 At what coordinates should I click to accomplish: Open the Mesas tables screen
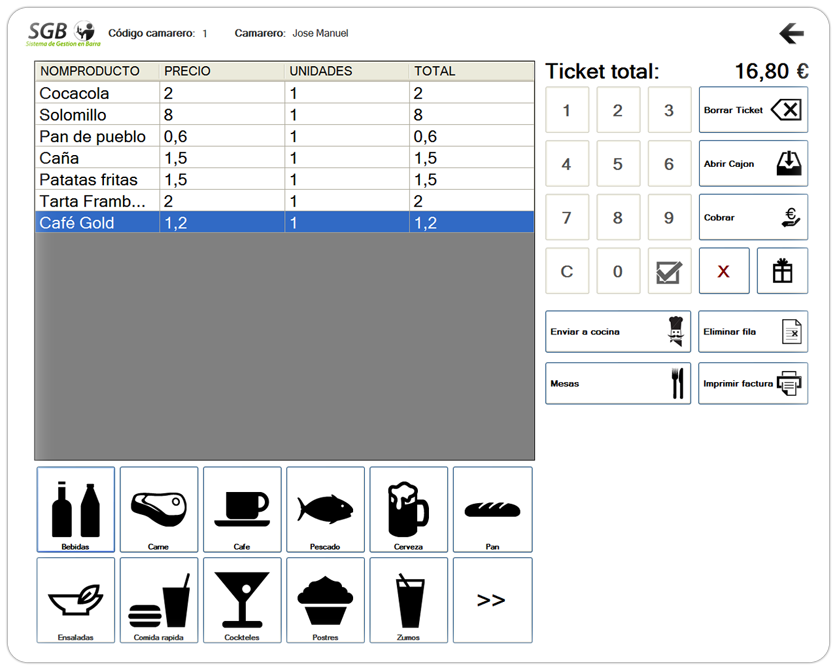(618, 383)
